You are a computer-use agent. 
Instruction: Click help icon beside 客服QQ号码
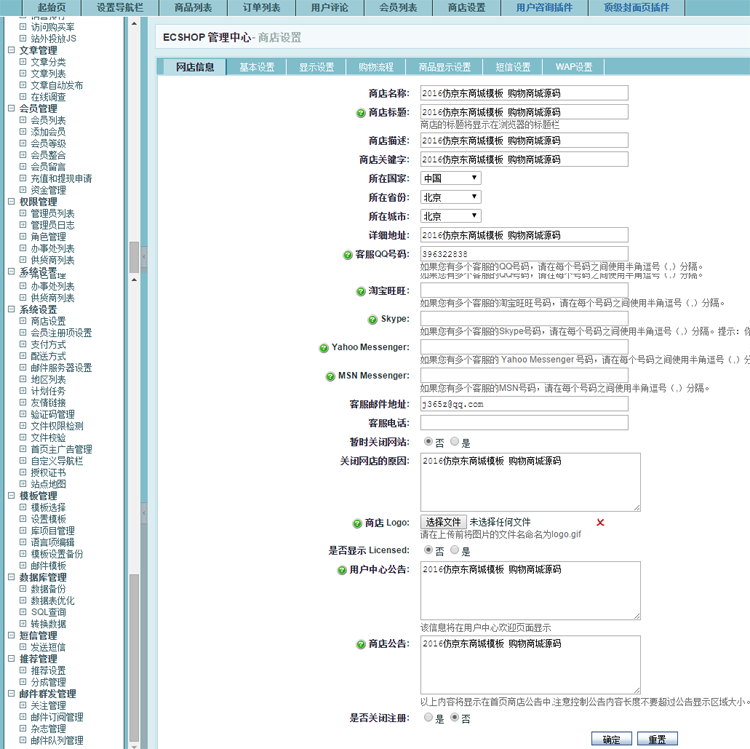[348, 255]
